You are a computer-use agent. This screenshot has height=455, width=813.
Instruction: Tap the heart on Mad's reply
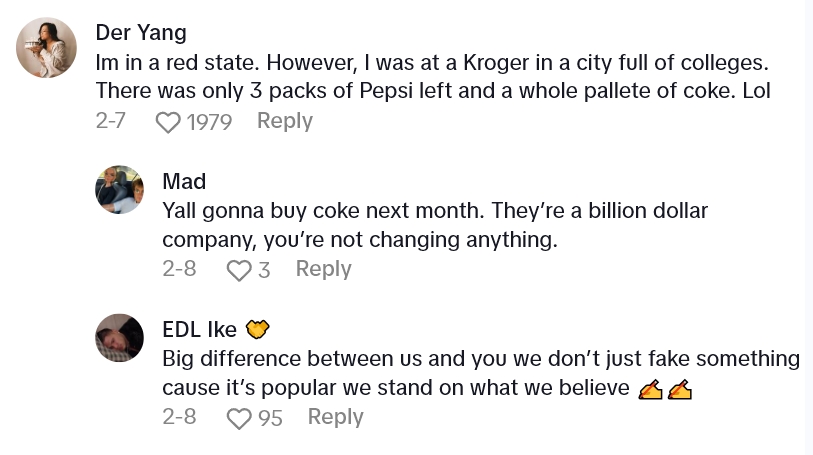pyautogui.click(x=238, y=270)
